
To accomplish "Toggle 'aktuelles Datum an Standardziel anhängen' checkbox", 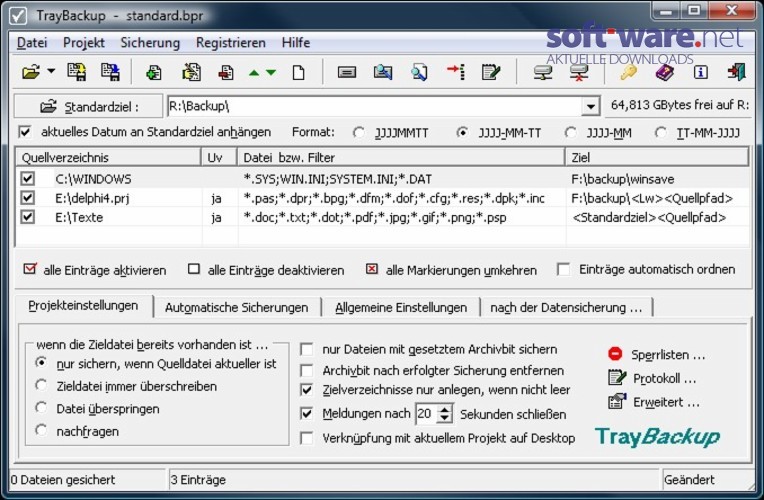I will coord(25,132).
